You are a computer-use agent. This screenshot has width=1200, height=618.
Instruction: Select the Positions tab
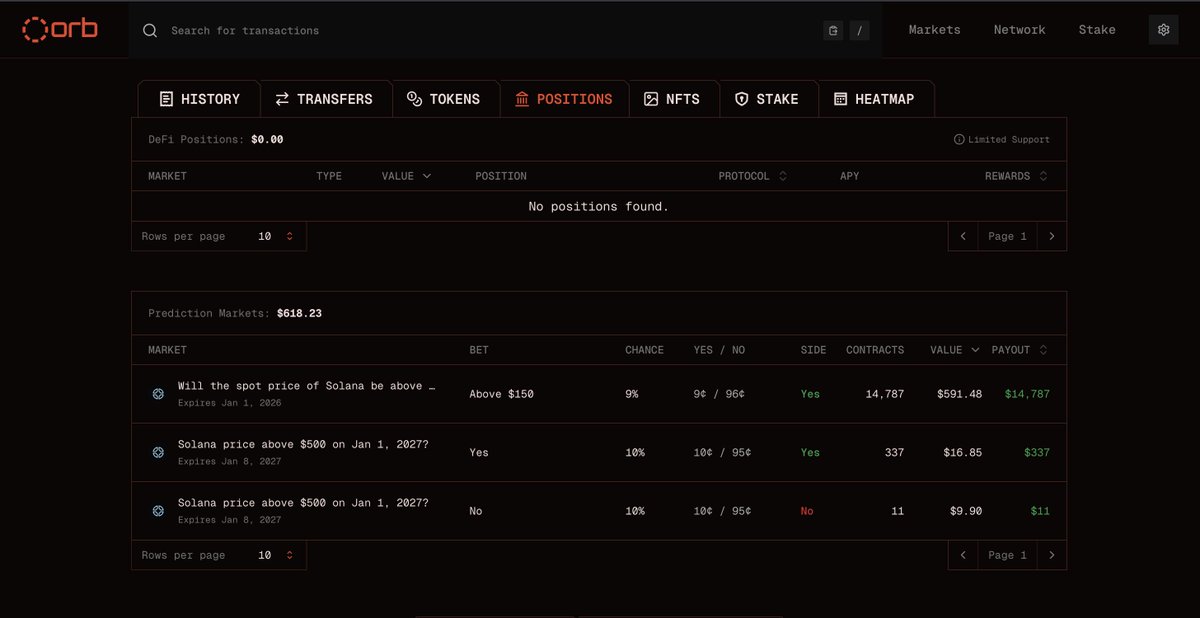pyautogui.click(x=564, y=99)
